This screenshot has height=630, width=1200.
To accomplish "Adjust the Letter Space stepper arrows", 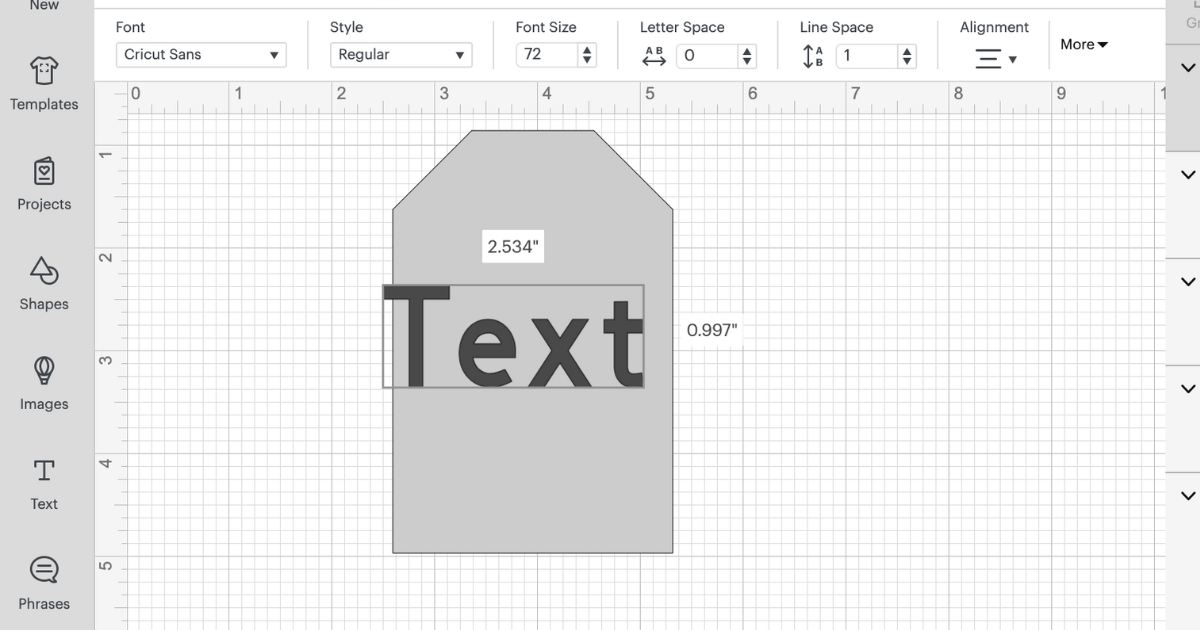I will tap(747, 56).
